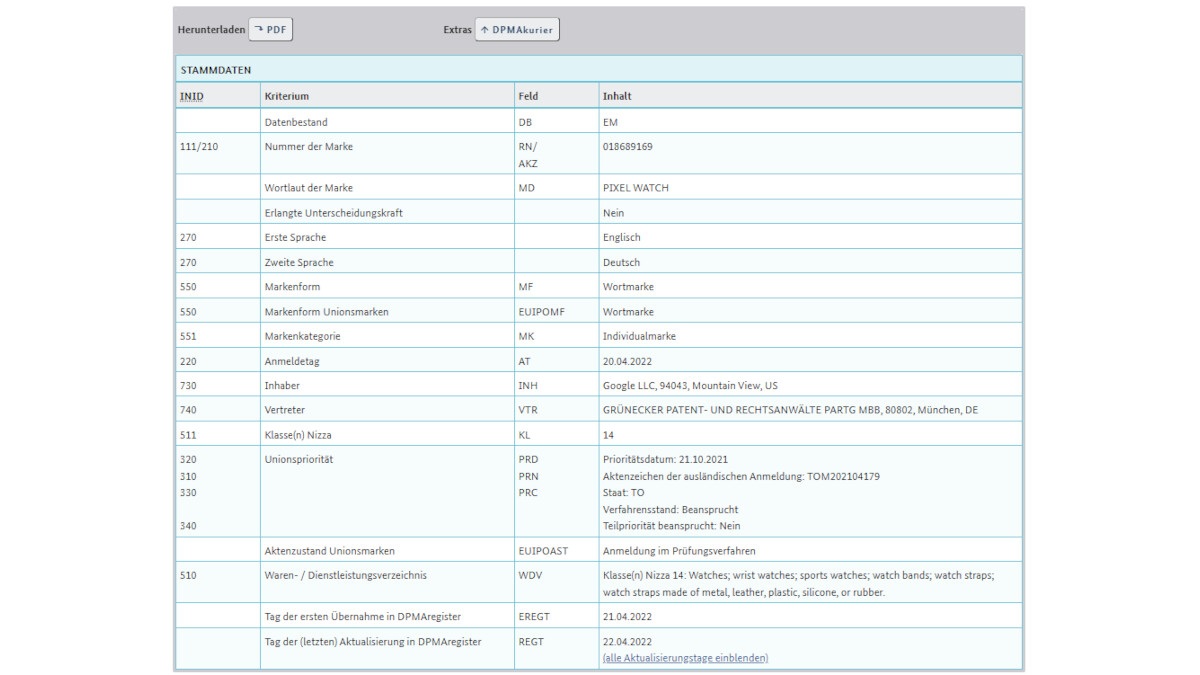The image size is (1200, 675).
Task: Click the EREGT date 21.04.2022
Action: tap(628, 616)
